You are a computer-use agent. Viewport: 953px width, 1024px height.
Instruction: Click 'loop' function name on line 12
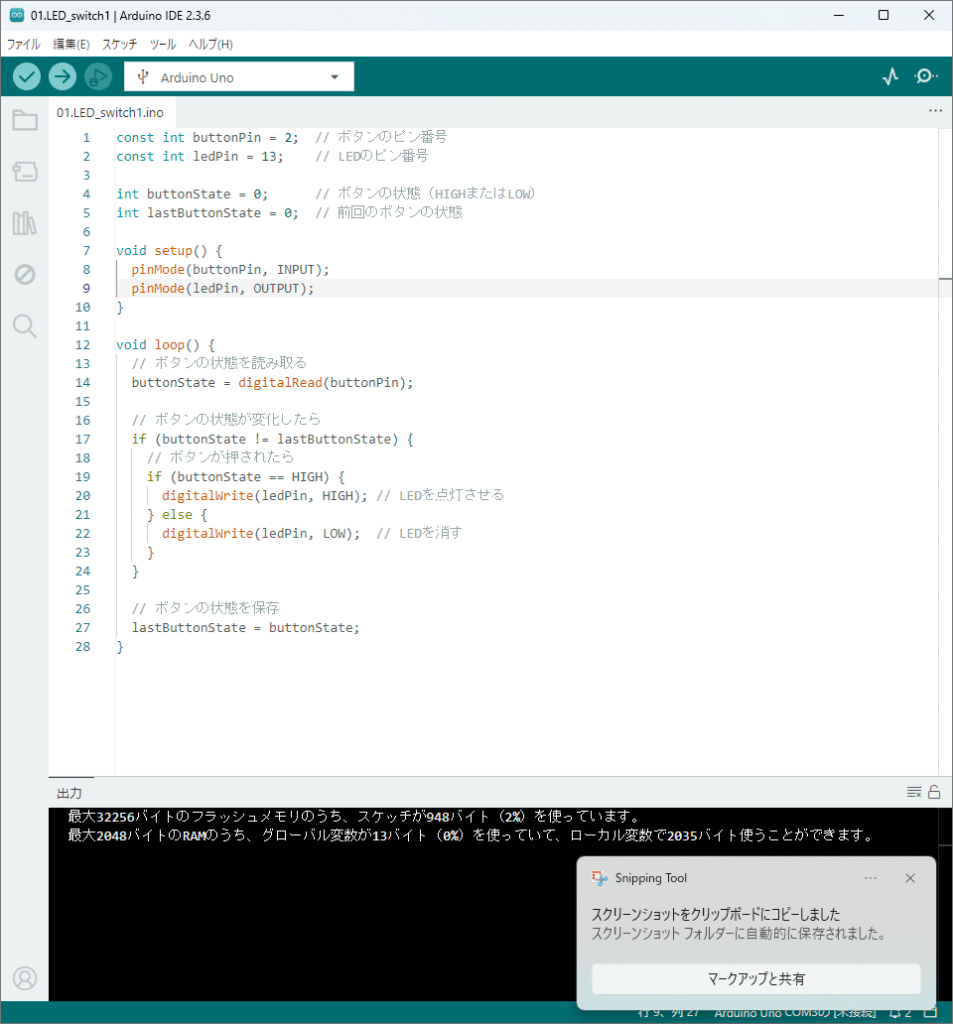pos(169,345)
